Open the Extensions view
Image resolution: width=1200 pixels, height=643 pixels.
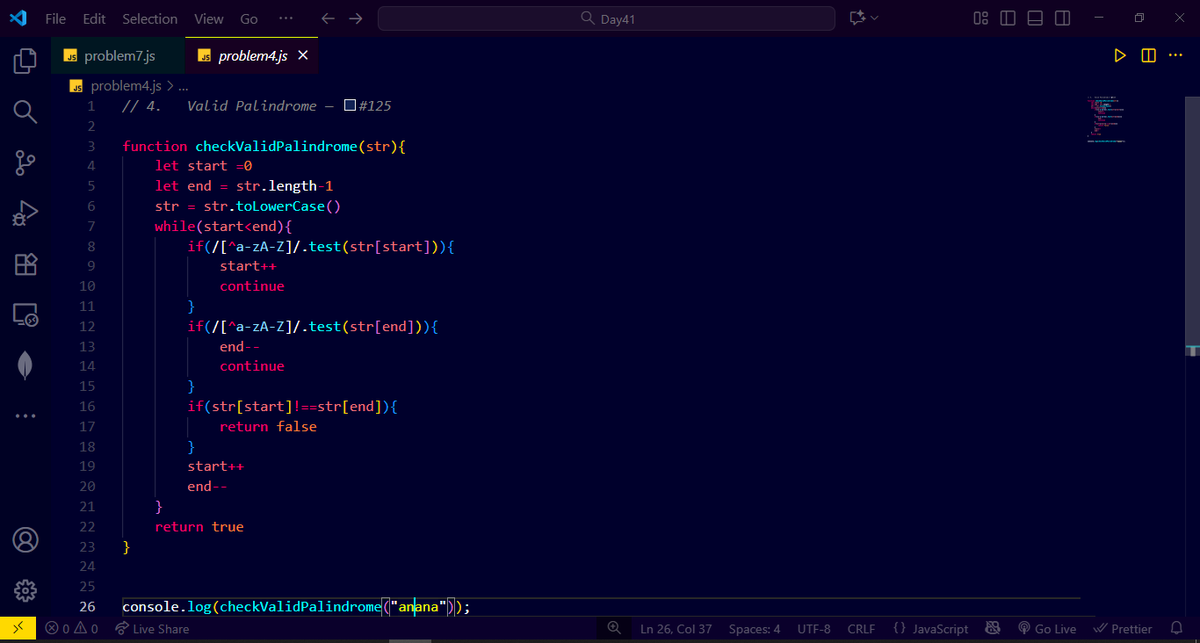26,264
